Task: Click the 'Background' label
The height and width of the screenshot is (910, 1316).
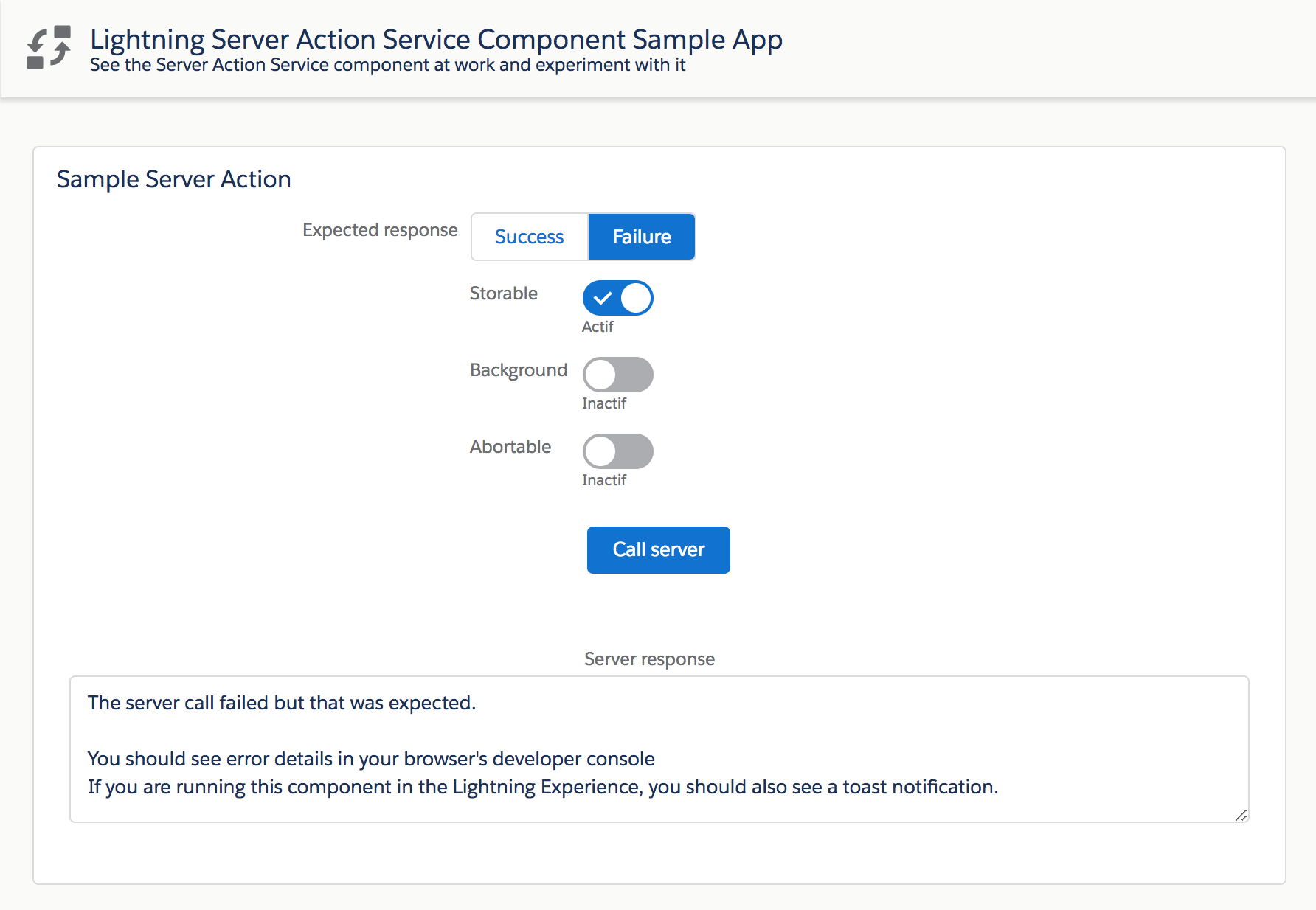Action: click(519, 370)
